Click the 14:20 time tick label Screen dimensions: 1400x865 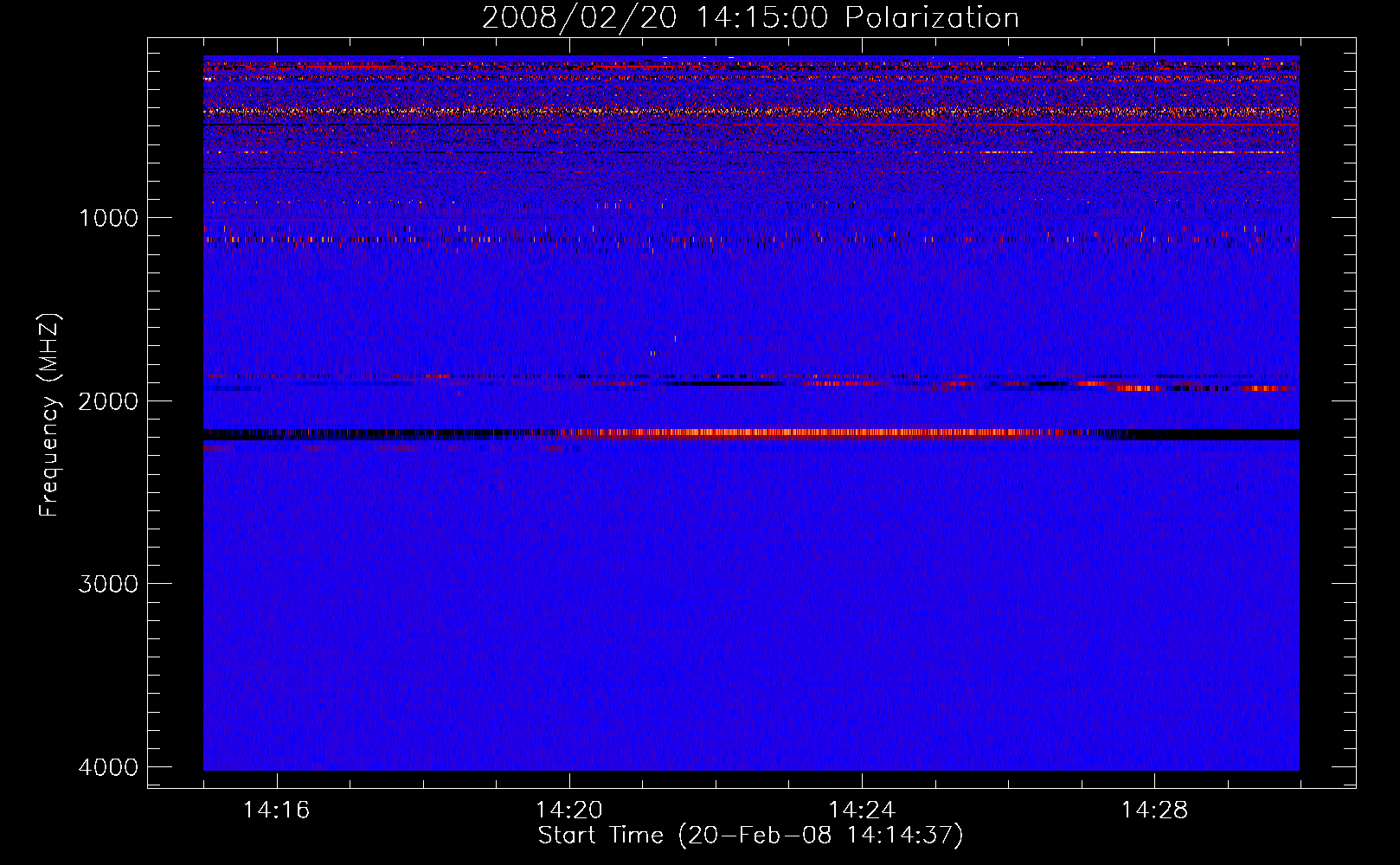pos(568,811)
